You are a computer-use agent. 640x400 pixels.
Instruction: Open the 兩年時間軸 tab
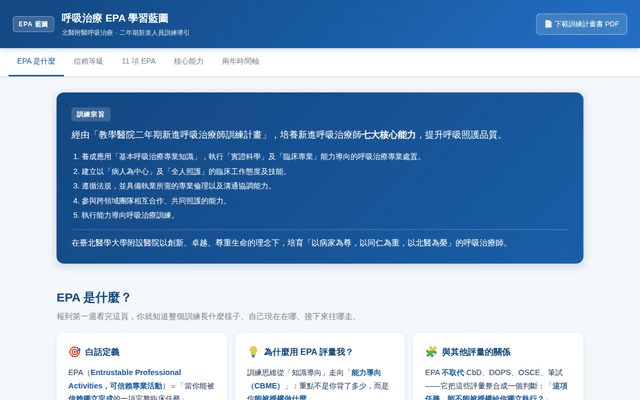pyautogui.click(x=240, y=62)
